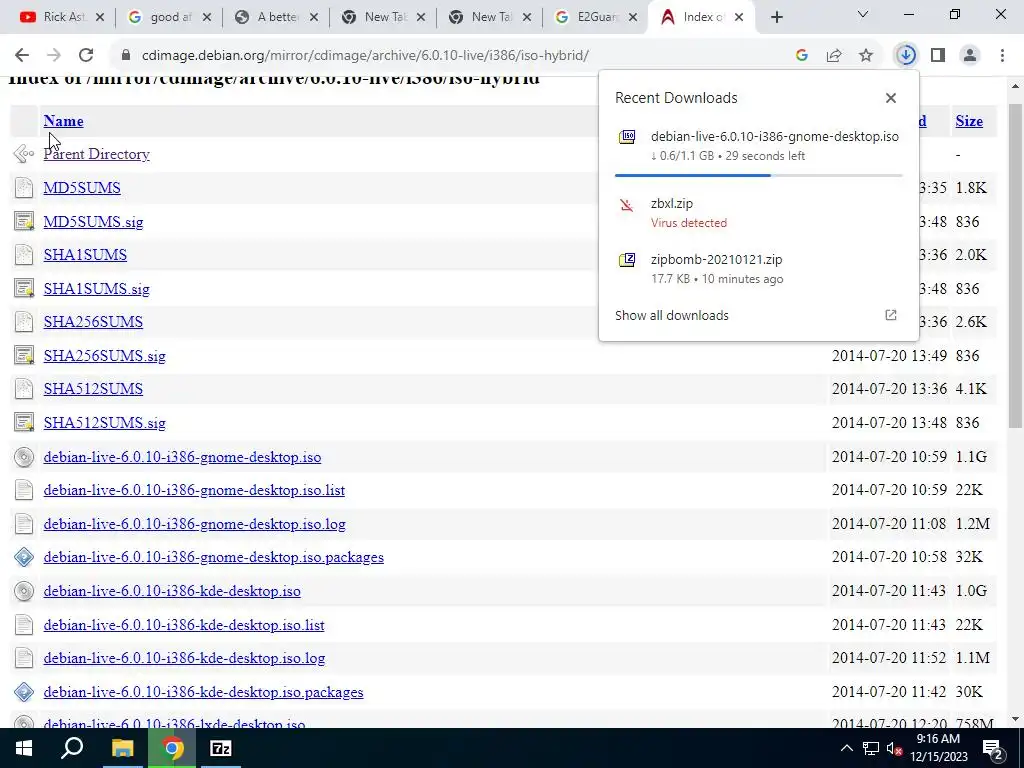1024x768 pixels.
Task: Open the Parent Directory link
Action: (97, 154)
